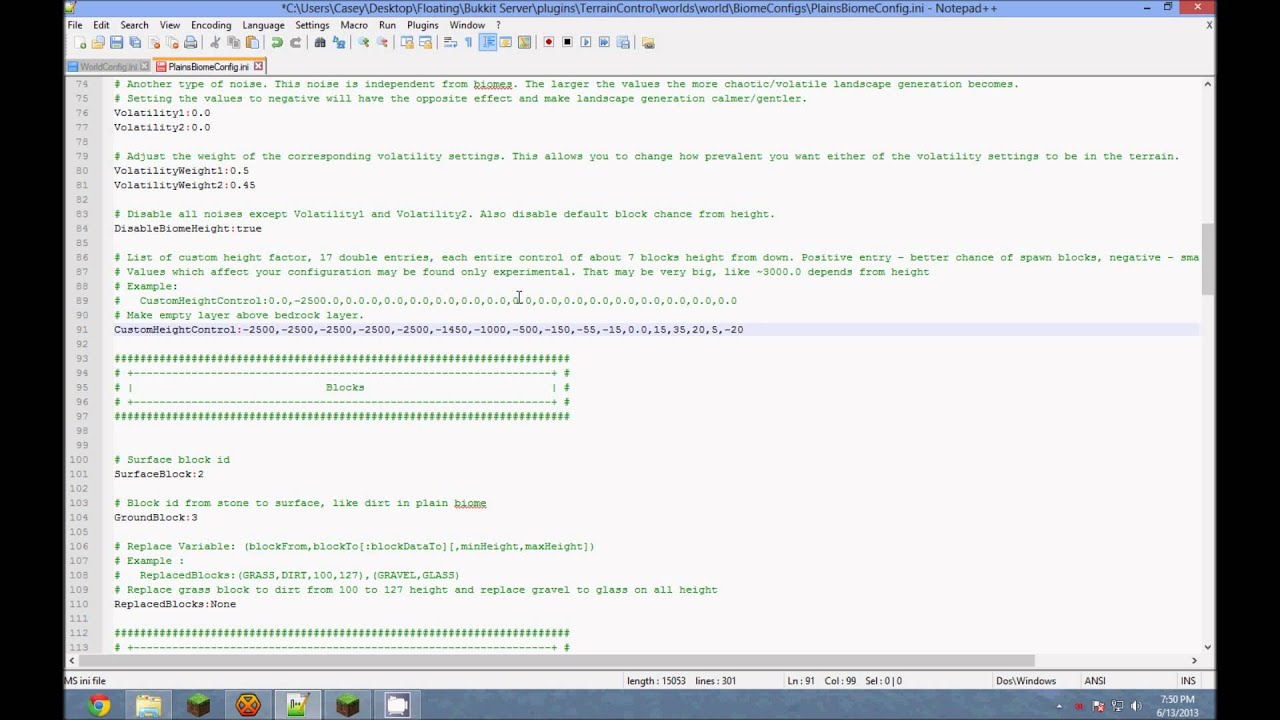Start macro recording with red dot icon
Image resolution: width=1280 pixels, height=720 pixels.
point(548,42)
